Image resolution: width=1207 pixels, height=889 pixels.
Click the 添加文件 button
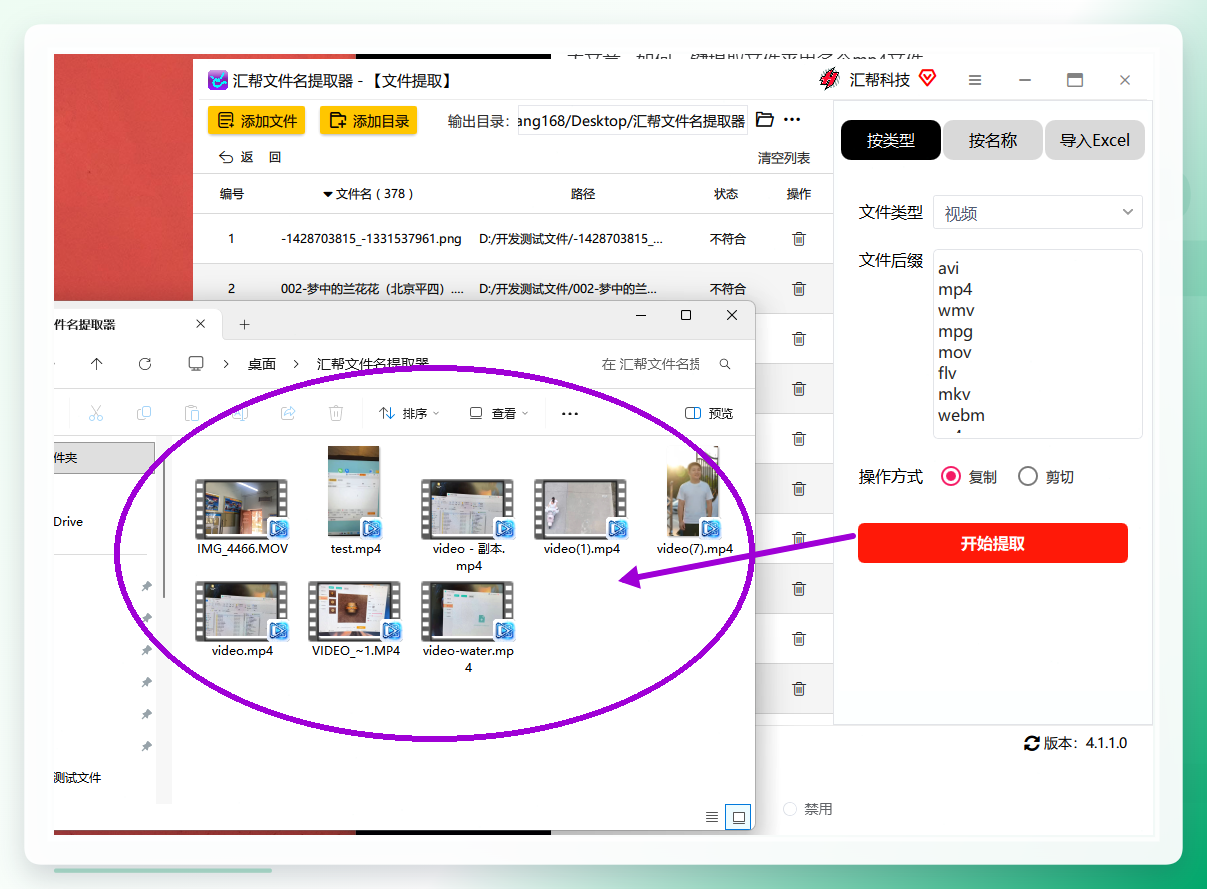click(257, 121)
